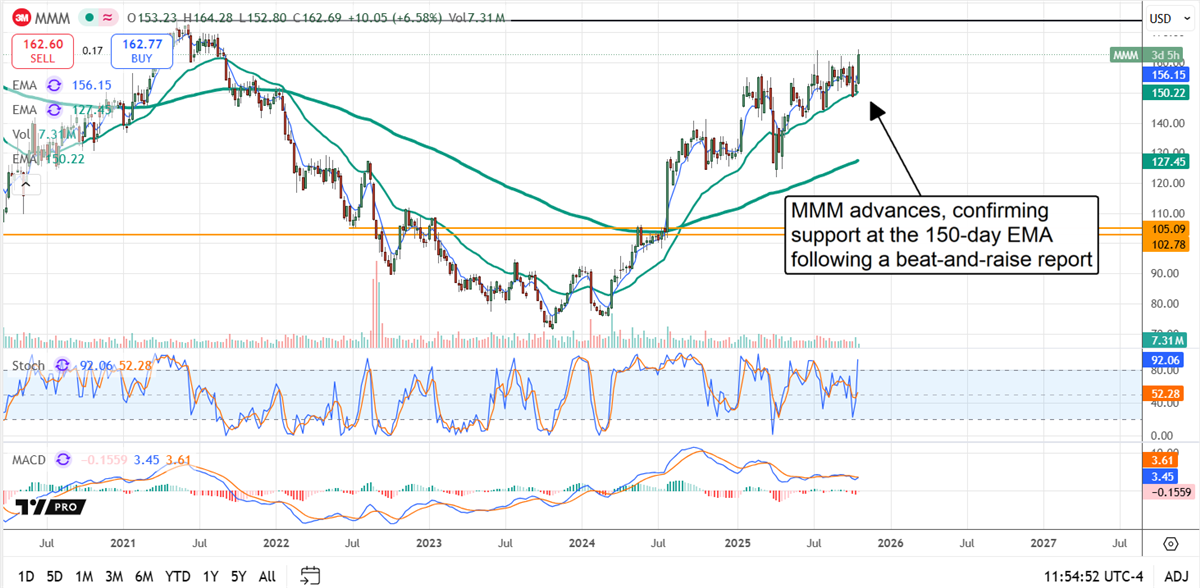Click the purple refresh icon beside EMA 127.45
The height and width of the screenshot is (588, 1200).
coord(53,110)
